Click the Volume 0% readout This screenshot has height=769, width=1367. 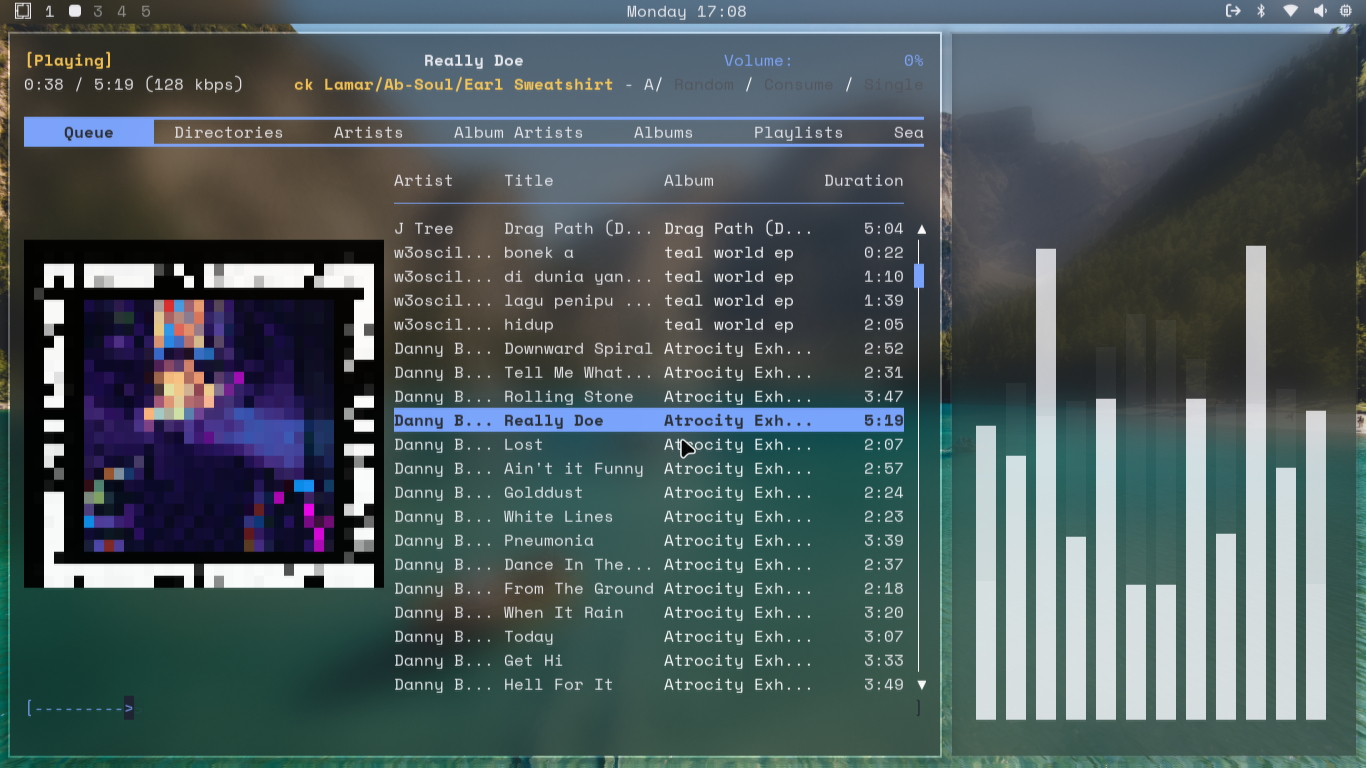point(824,61)
